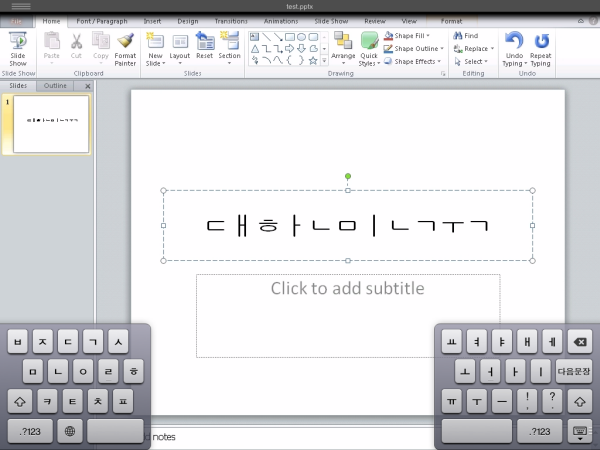
Task: Select the down arrow shape in gallery
Action: click(301, 49)
